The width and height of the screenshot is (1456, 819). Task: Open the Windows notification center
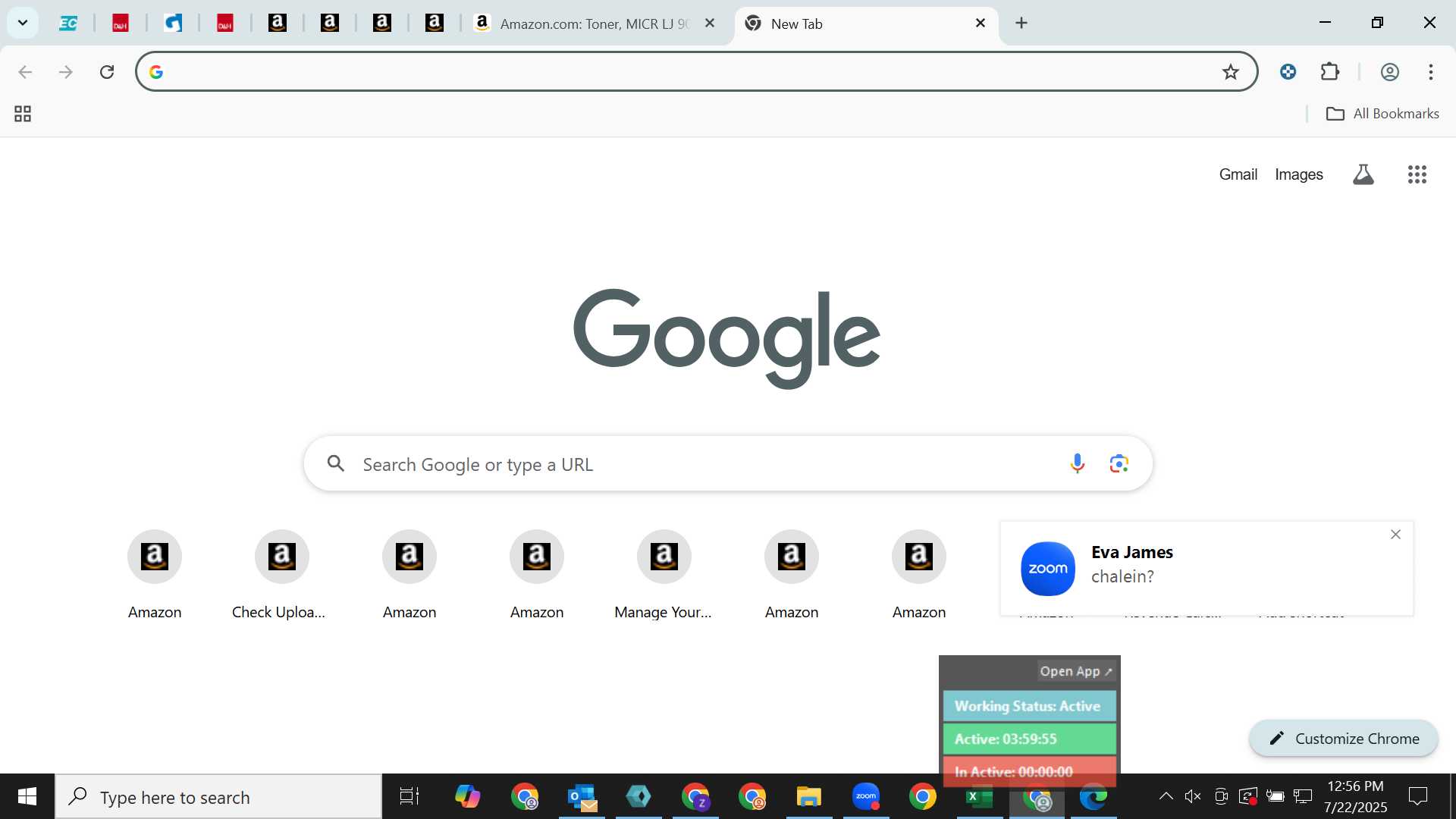coord(1418,796)
